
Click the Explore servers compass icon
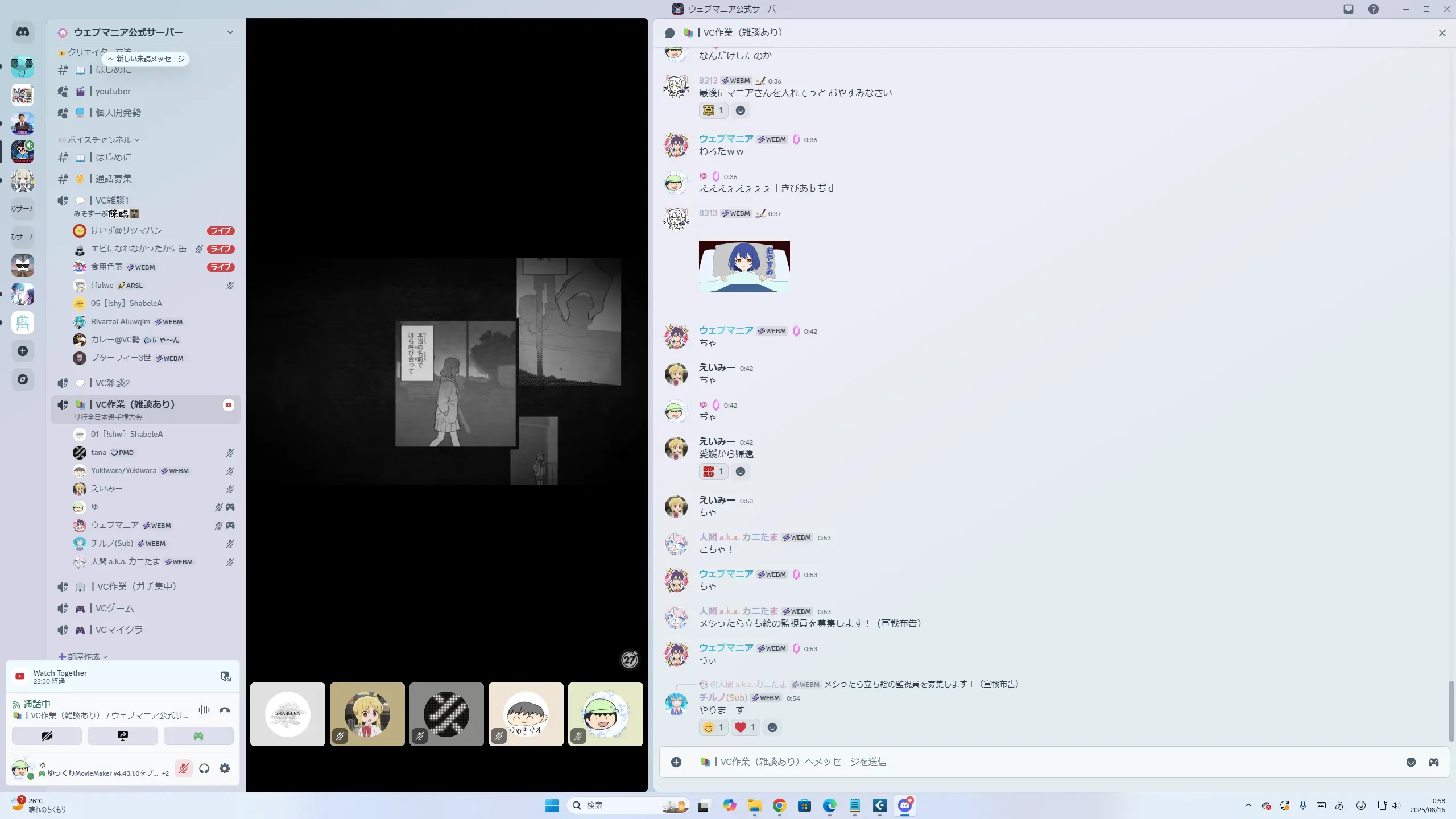click(x=23, y=379)
